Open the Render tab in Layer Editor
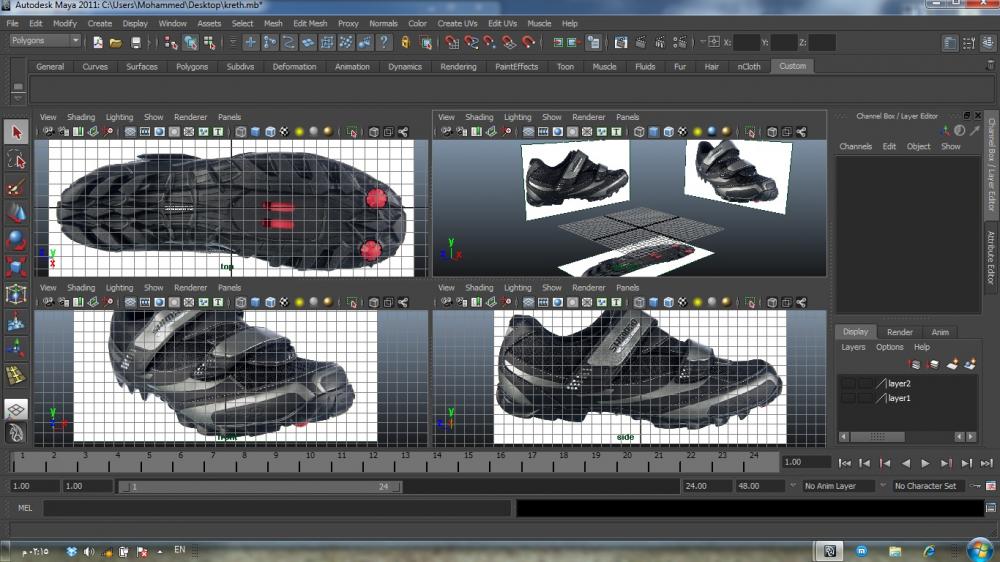Screen dimensions: 1000x562 tap(900, 332)
